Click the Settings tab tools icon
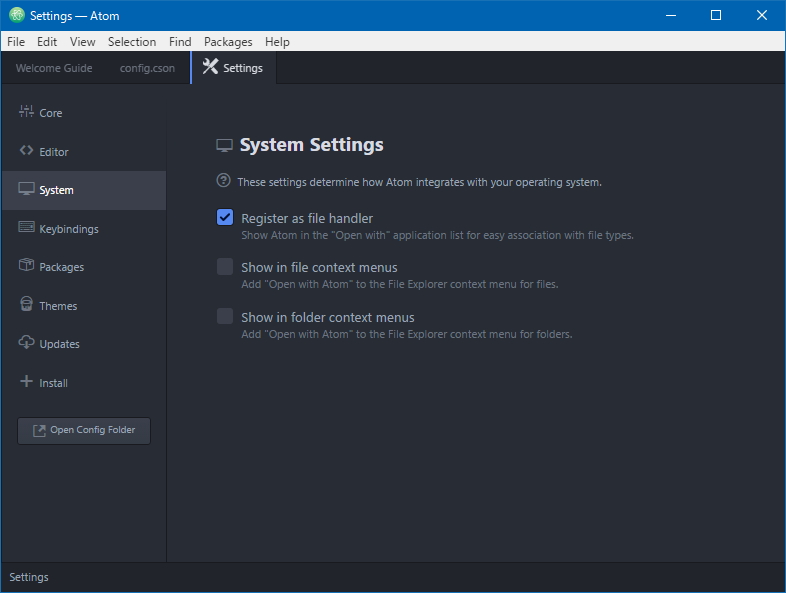Screen dimensions: 786x593 pyautogui.click(x=210, y=67)
